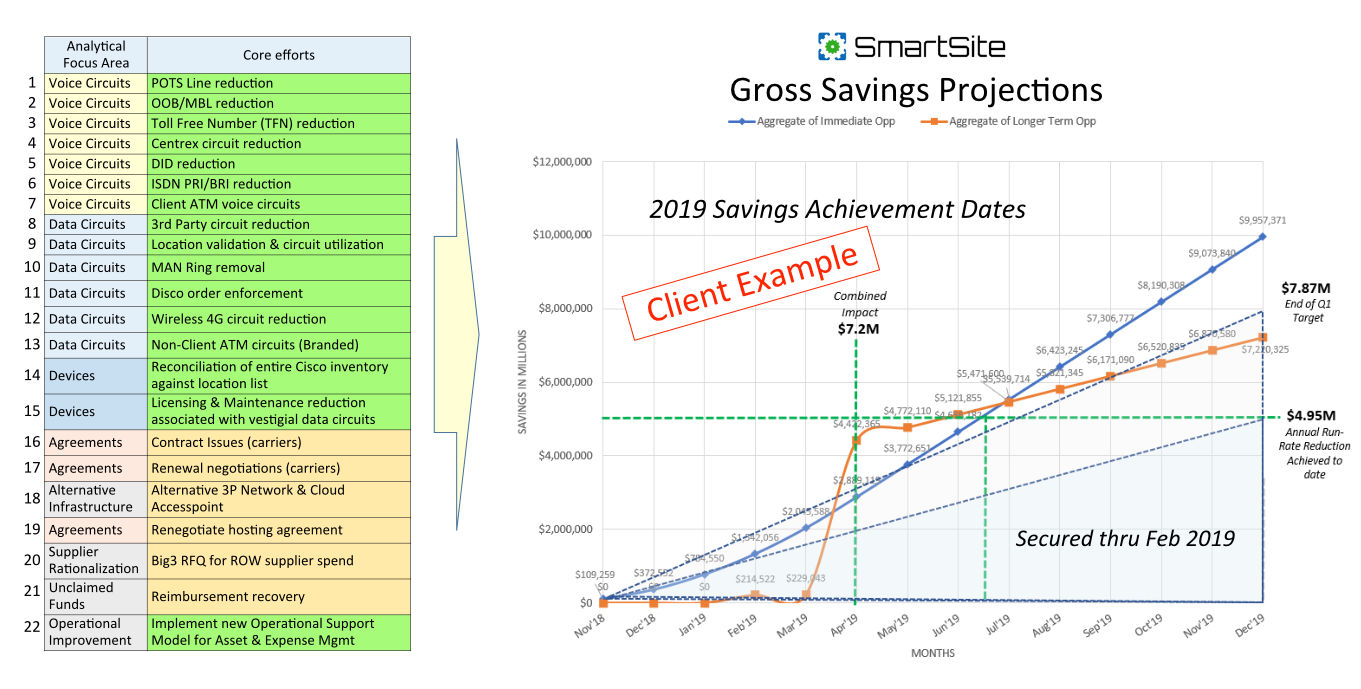
Task: Click 'ISDN PRI/BRI reduction' cell
Action: 279,184
